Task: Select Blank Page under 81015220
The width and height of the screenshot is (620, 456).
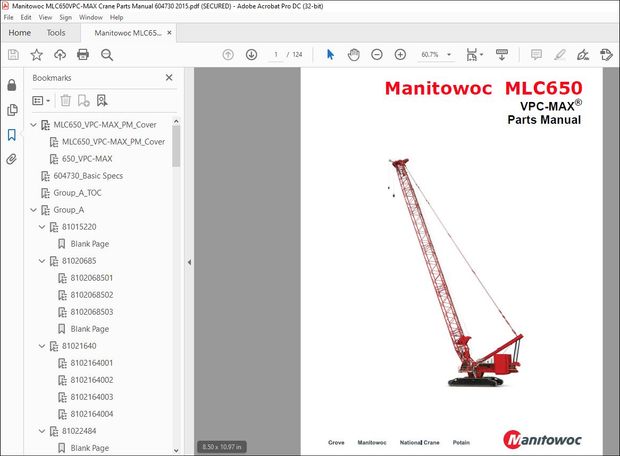Action: point(90,244)
